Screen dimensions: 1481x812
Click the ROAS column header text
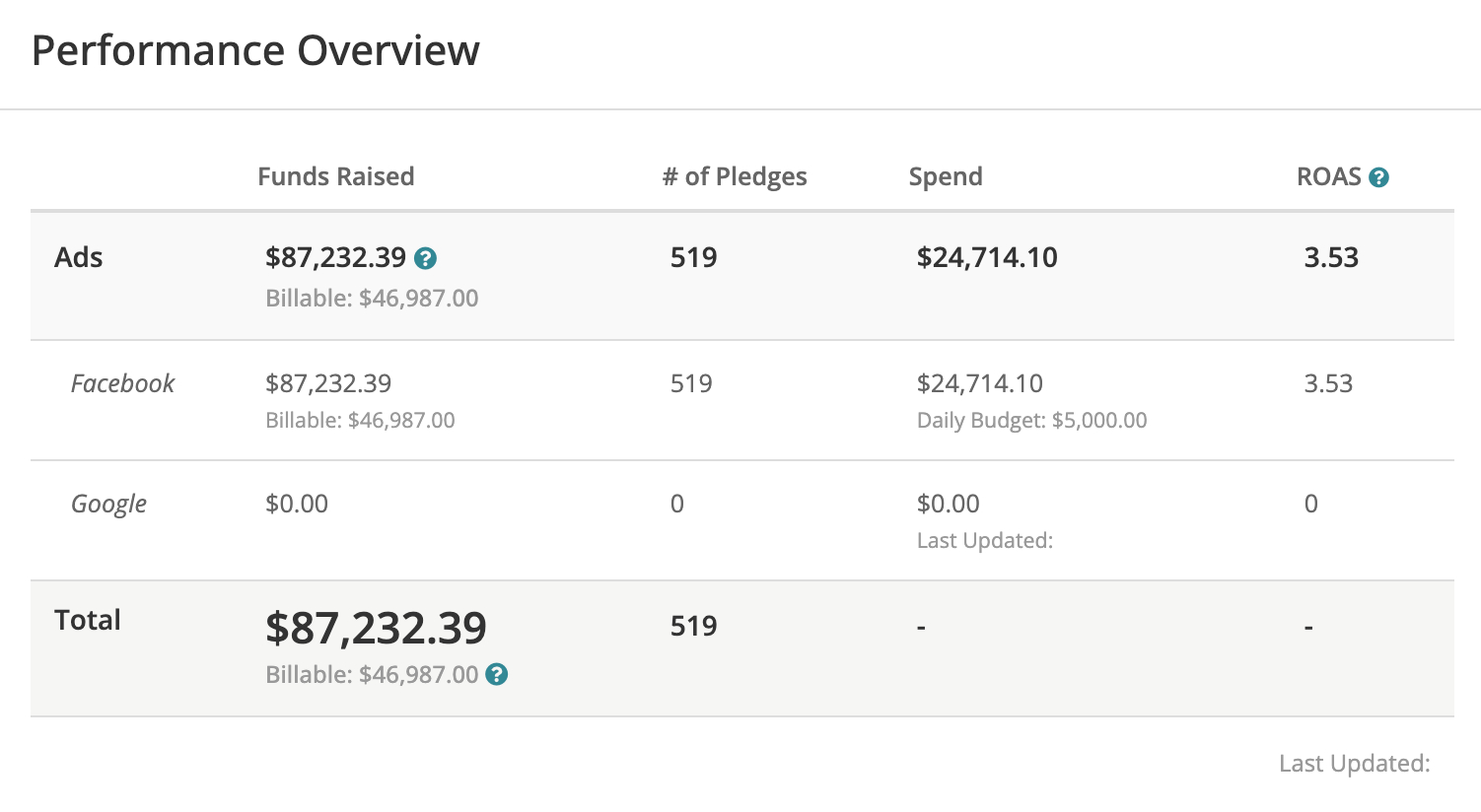[1327, 176]
